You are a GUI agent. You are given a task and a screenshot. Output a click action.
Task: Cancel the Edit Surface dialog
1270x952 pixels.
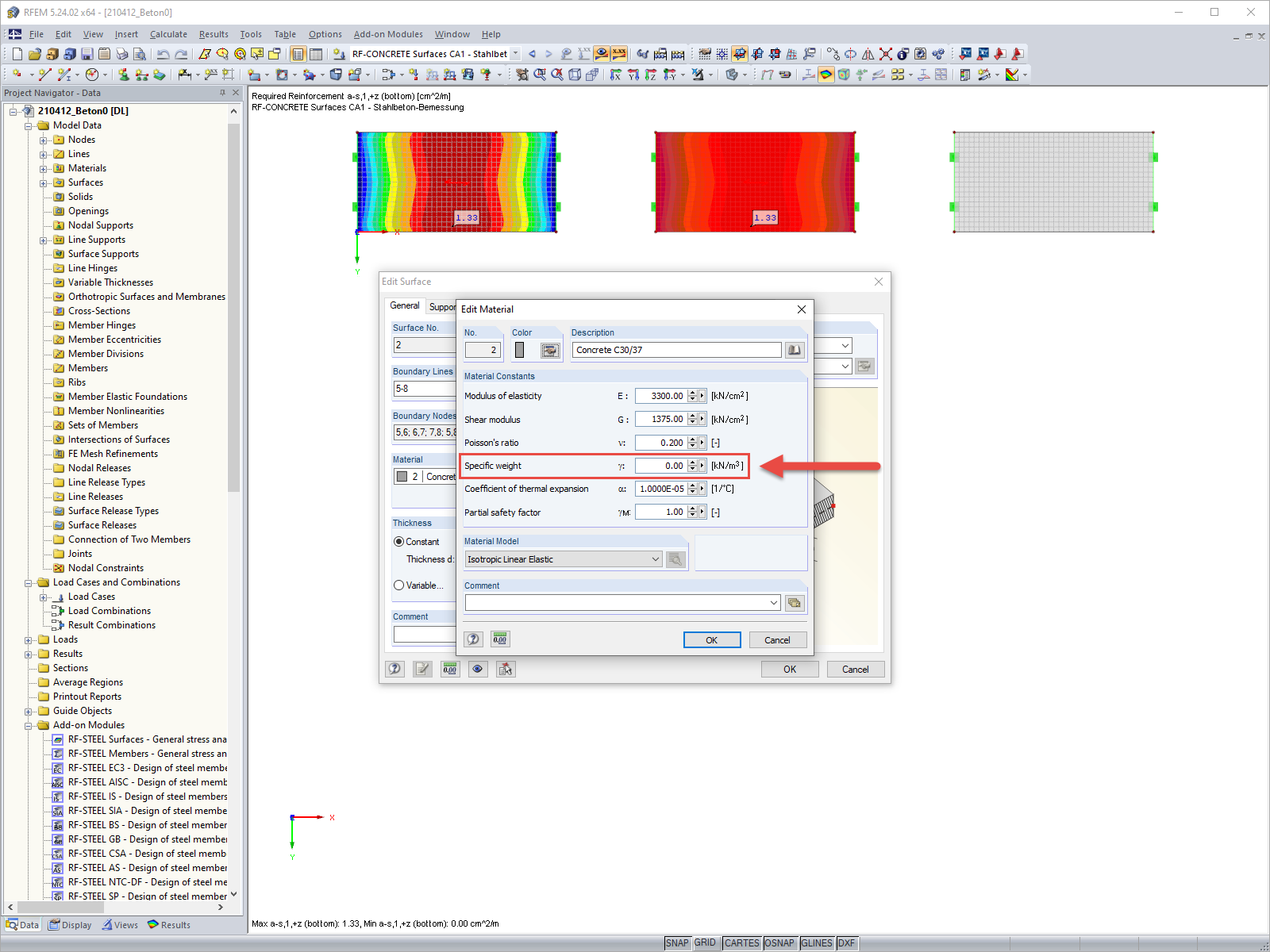coord(855,669)
